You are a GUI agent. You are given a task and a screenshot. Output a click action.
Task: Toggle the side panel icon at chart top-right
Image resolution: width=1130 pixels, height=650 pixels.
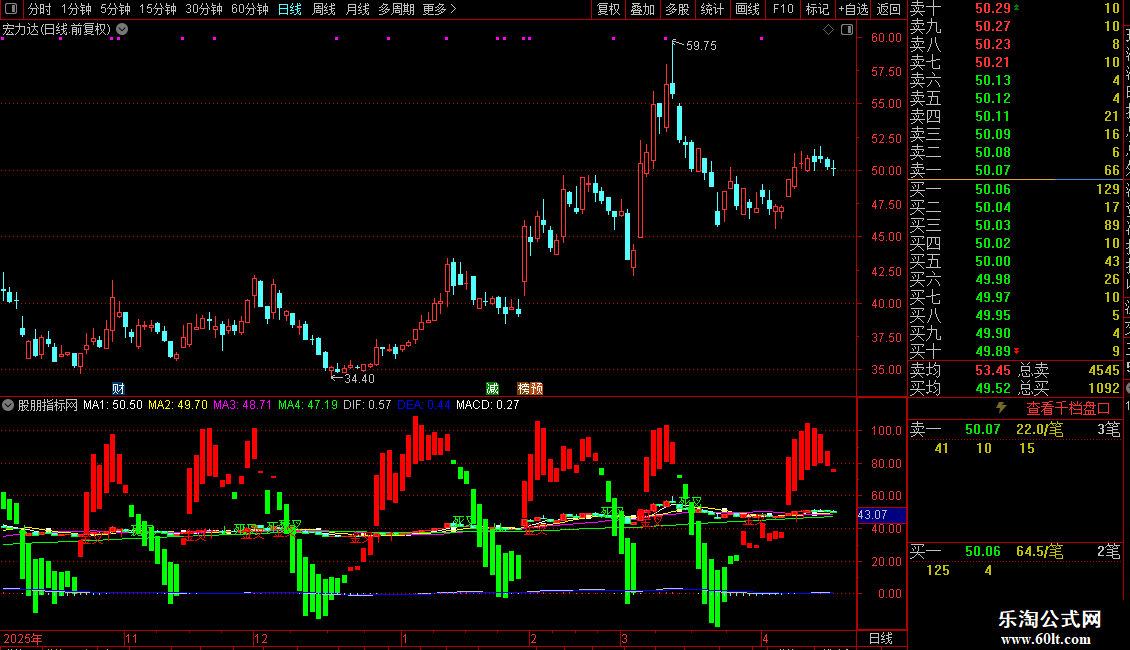point(847,30)
